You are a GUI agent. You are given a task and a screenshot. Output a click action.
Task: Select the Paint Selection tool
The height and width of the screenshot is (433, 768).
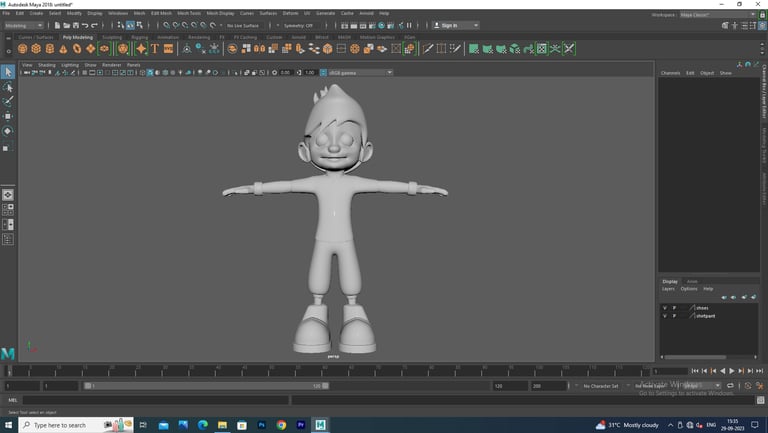click(8, 101)
